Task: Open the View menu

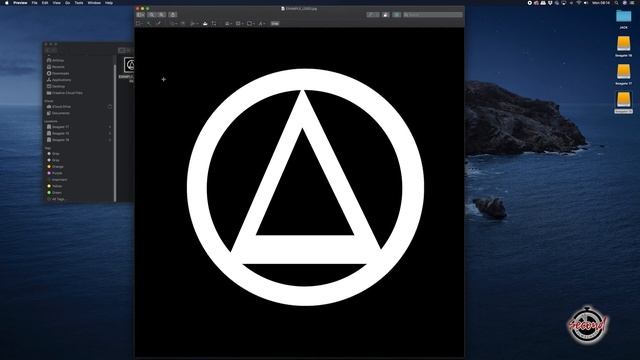Action: (x=57, y=3)
